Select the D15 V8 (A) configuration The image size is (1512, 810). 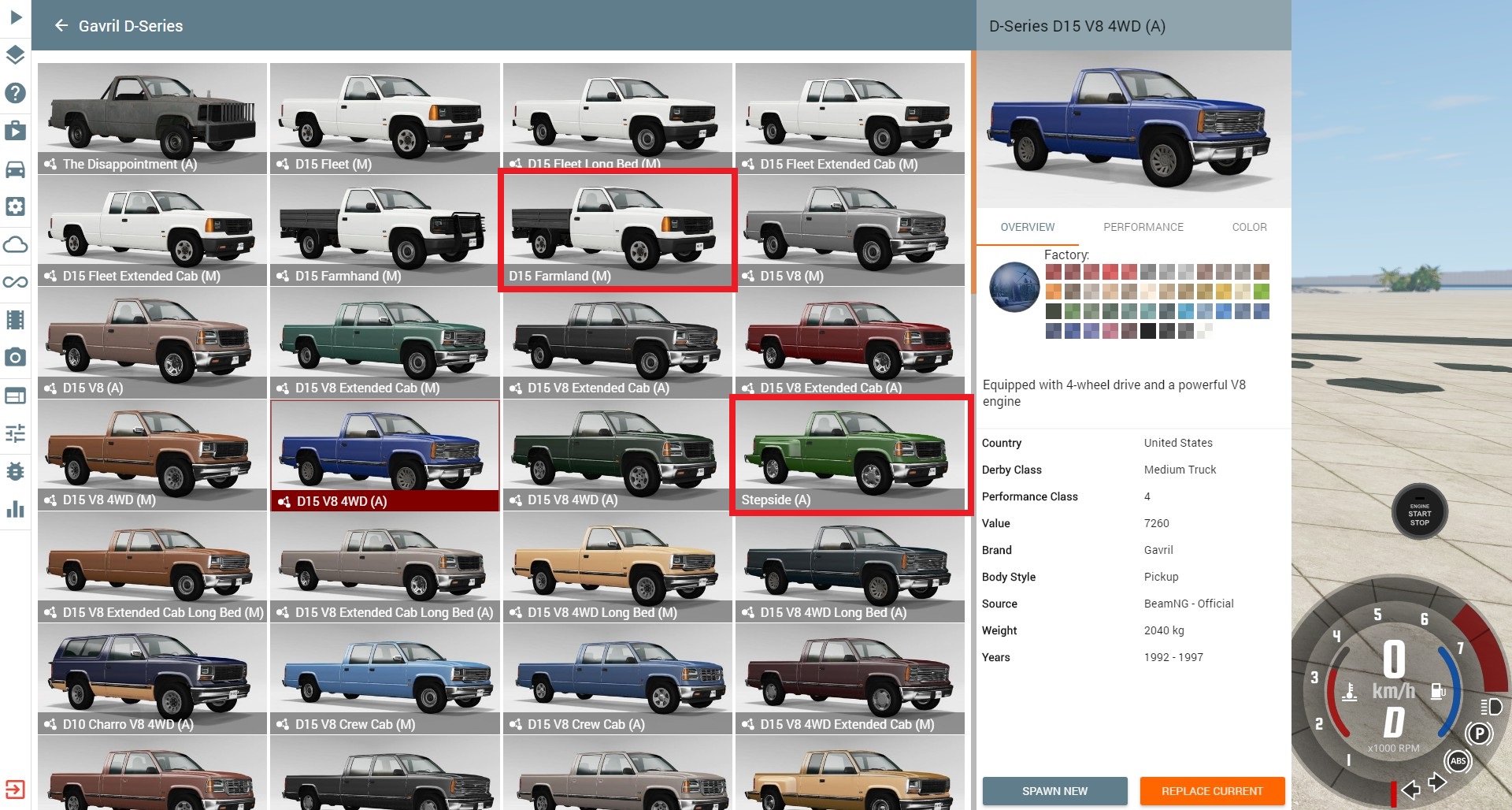pyautogui.click(x=152, y=342)
